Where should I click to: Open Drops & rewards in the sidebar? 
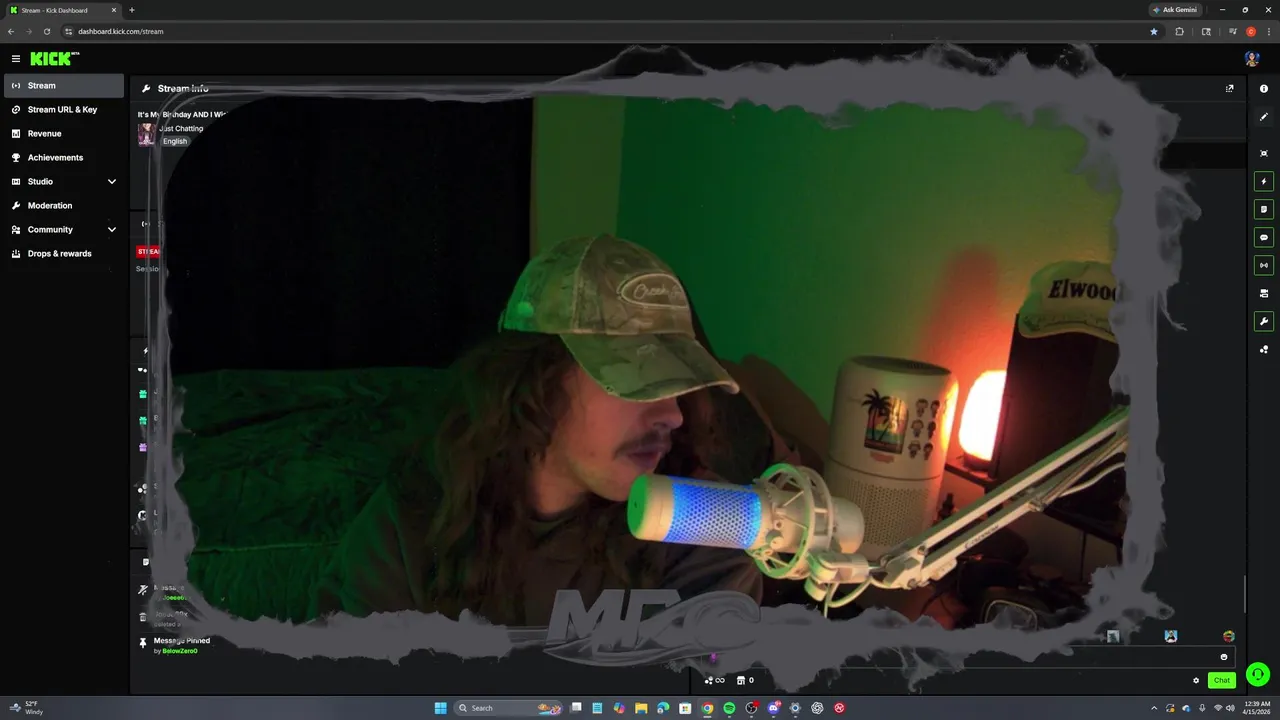(64, 254)
